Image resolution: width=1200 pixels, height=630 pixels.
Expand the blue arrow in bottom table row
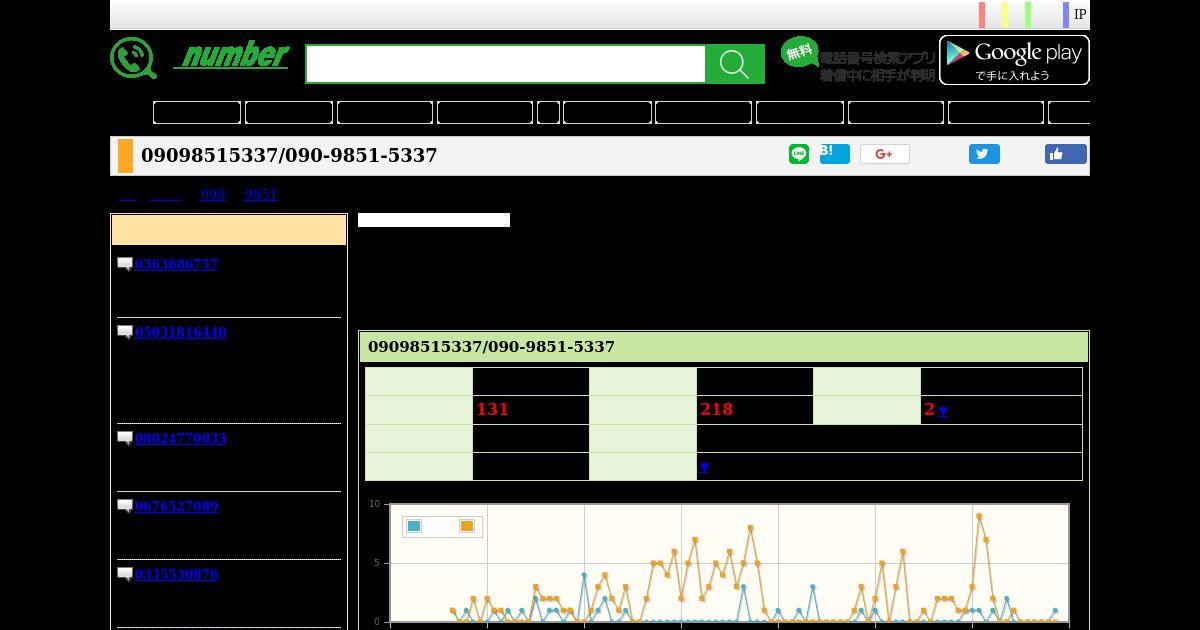coord(704,467)
